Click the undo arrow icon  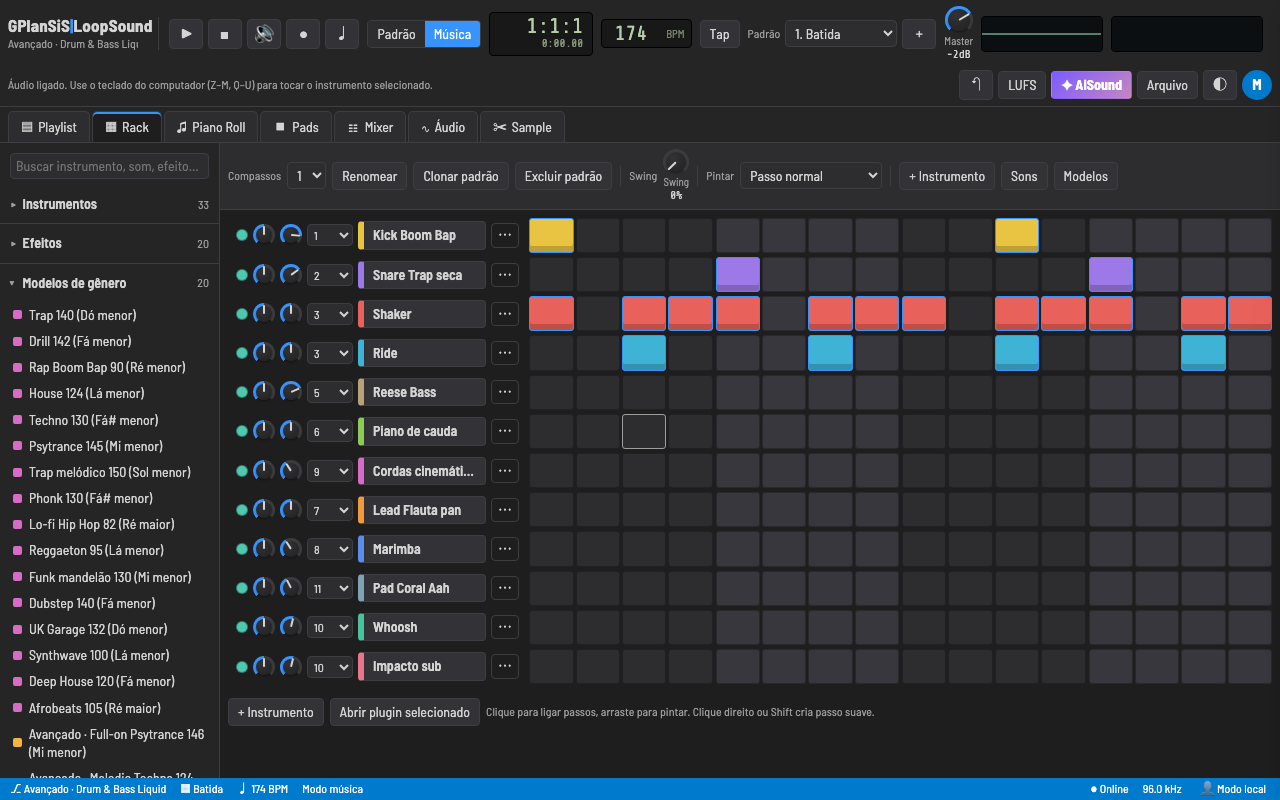pyautogui.click(x=976, y=85)
